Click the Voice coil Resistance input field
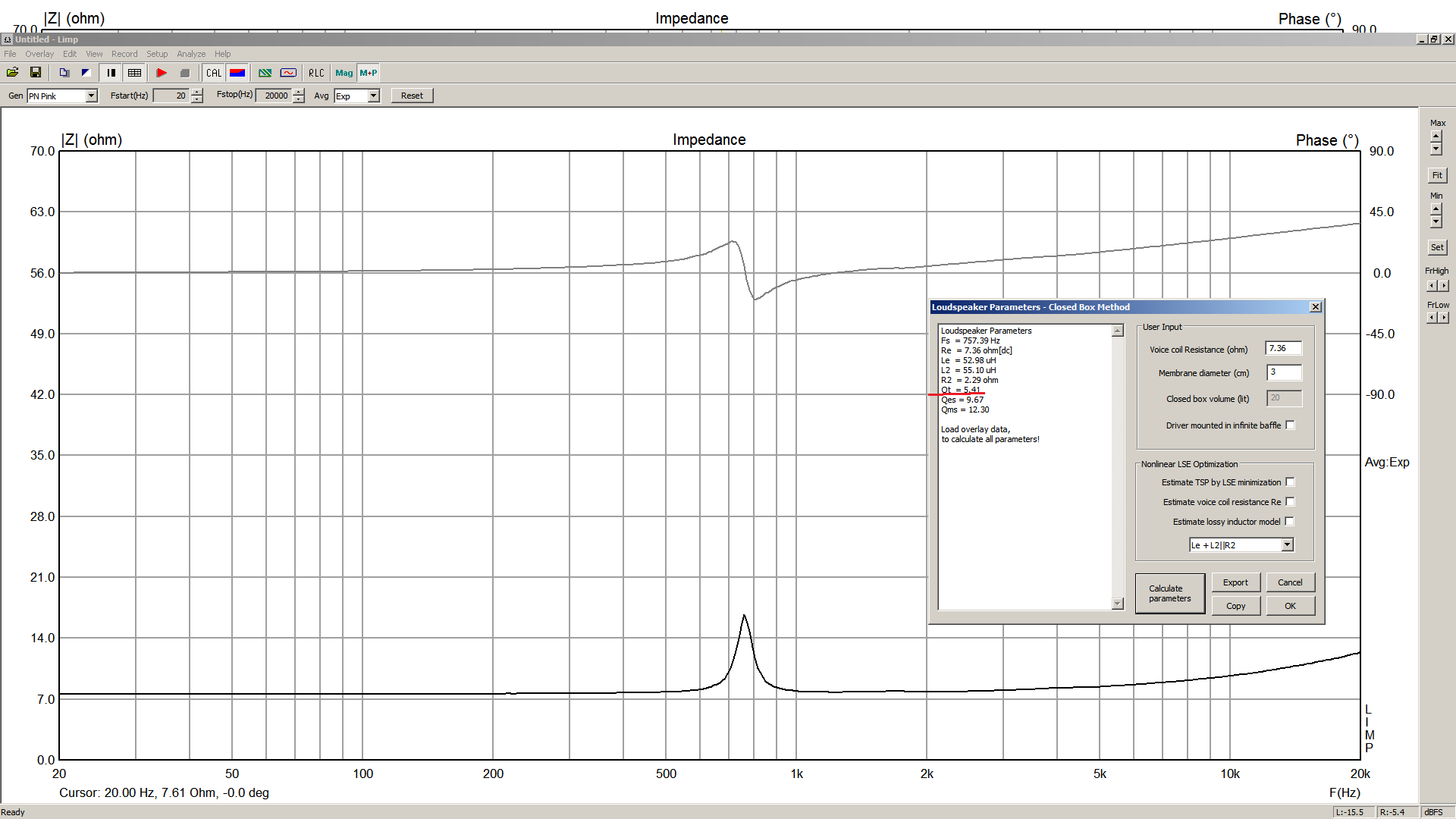 pos(1284,349)
